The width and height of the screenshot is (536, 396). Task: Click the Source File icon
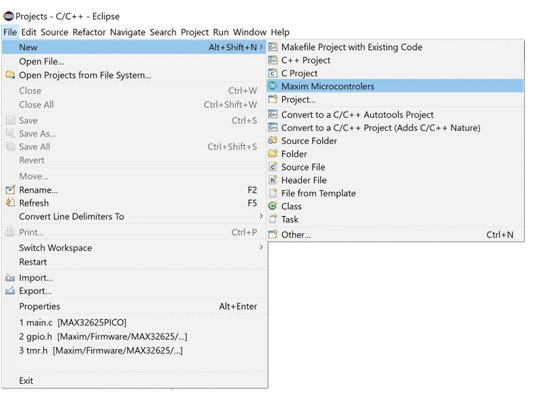click(x=272, y=167)
